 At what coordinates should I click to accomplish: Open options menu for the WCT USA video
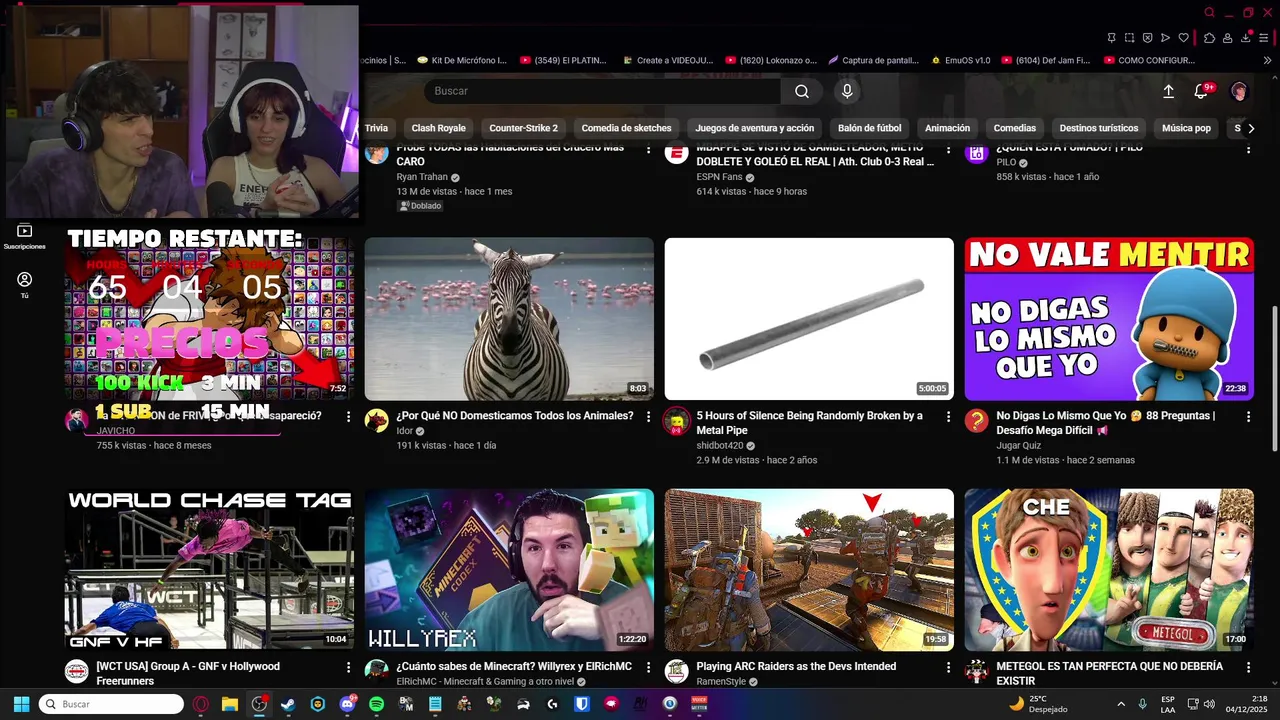coord(348,667)
